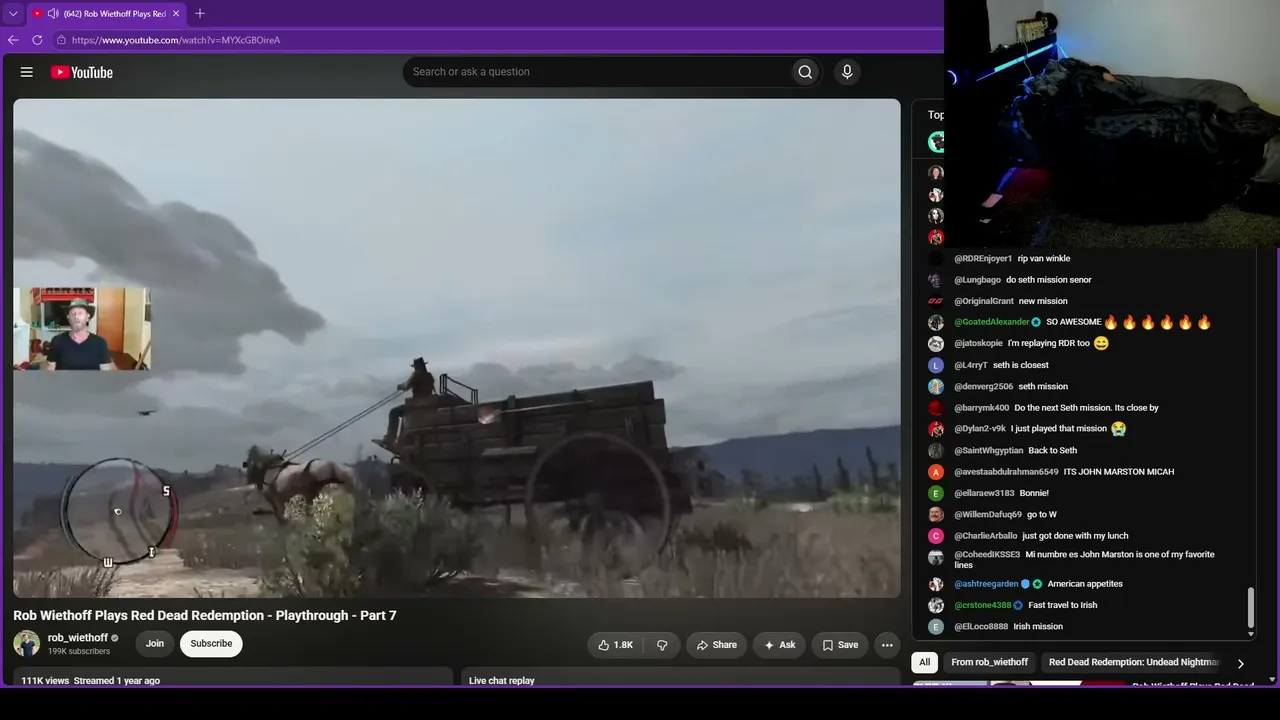Open the YouTube guide hamburger menu
This screenshot has height=720, width=1280.
click(x=27, y=72)
